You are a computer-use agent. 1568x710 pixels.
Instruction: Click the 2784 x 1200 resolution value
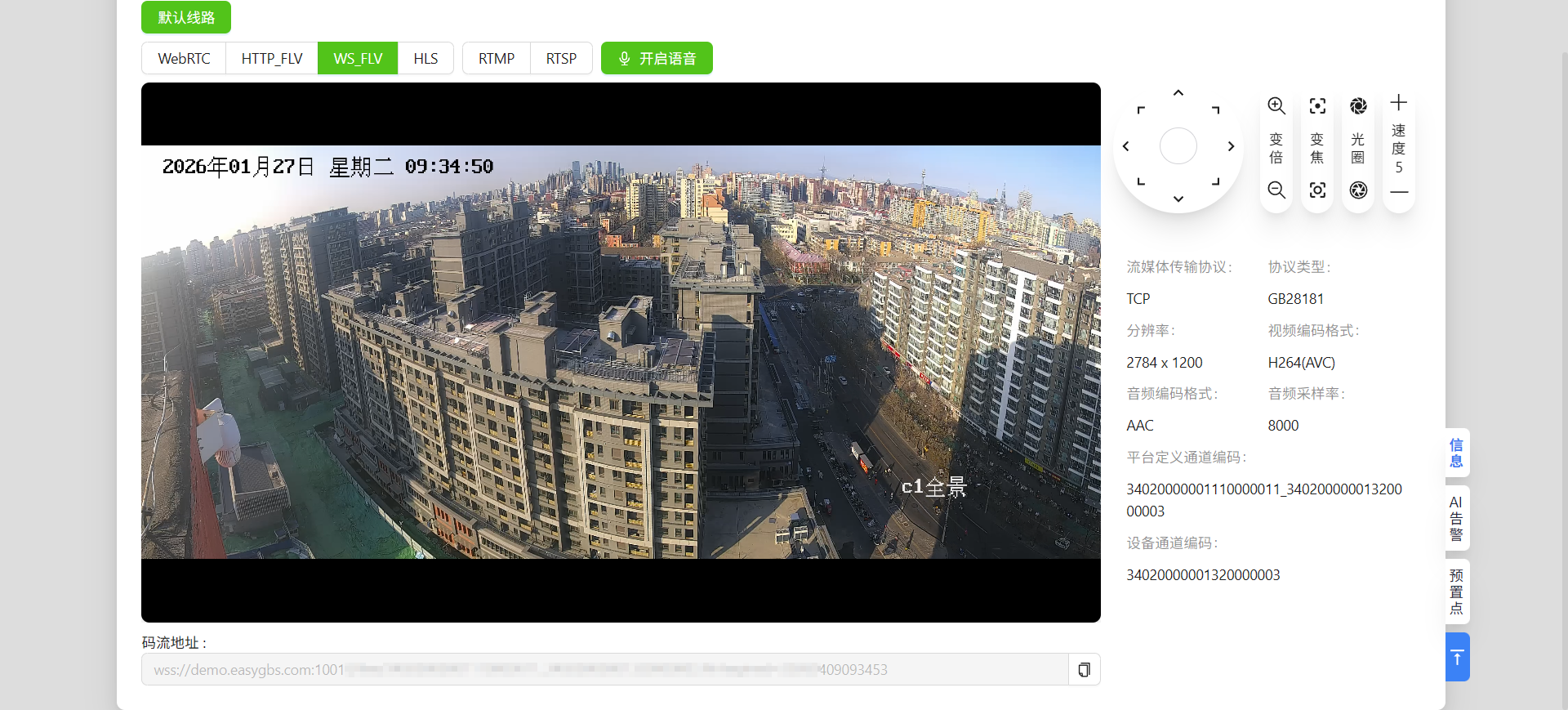pyautogui.click(x=1165, y=363)
